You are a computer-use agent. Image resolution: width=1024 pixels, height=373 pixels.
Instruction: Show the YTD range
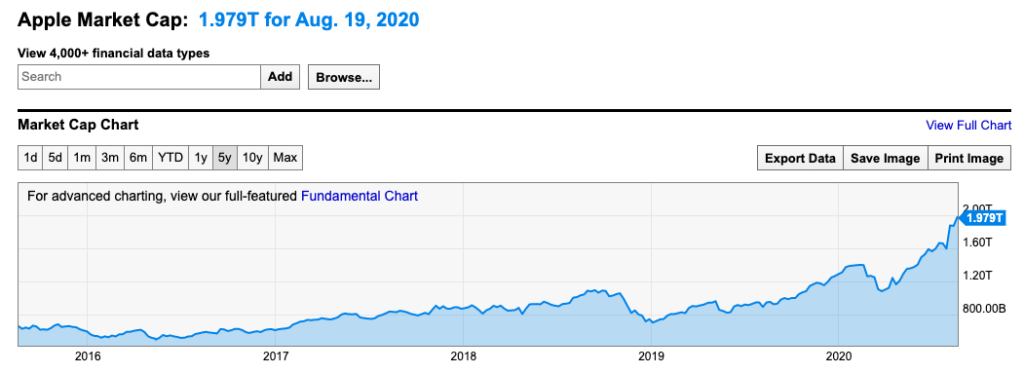170,158
